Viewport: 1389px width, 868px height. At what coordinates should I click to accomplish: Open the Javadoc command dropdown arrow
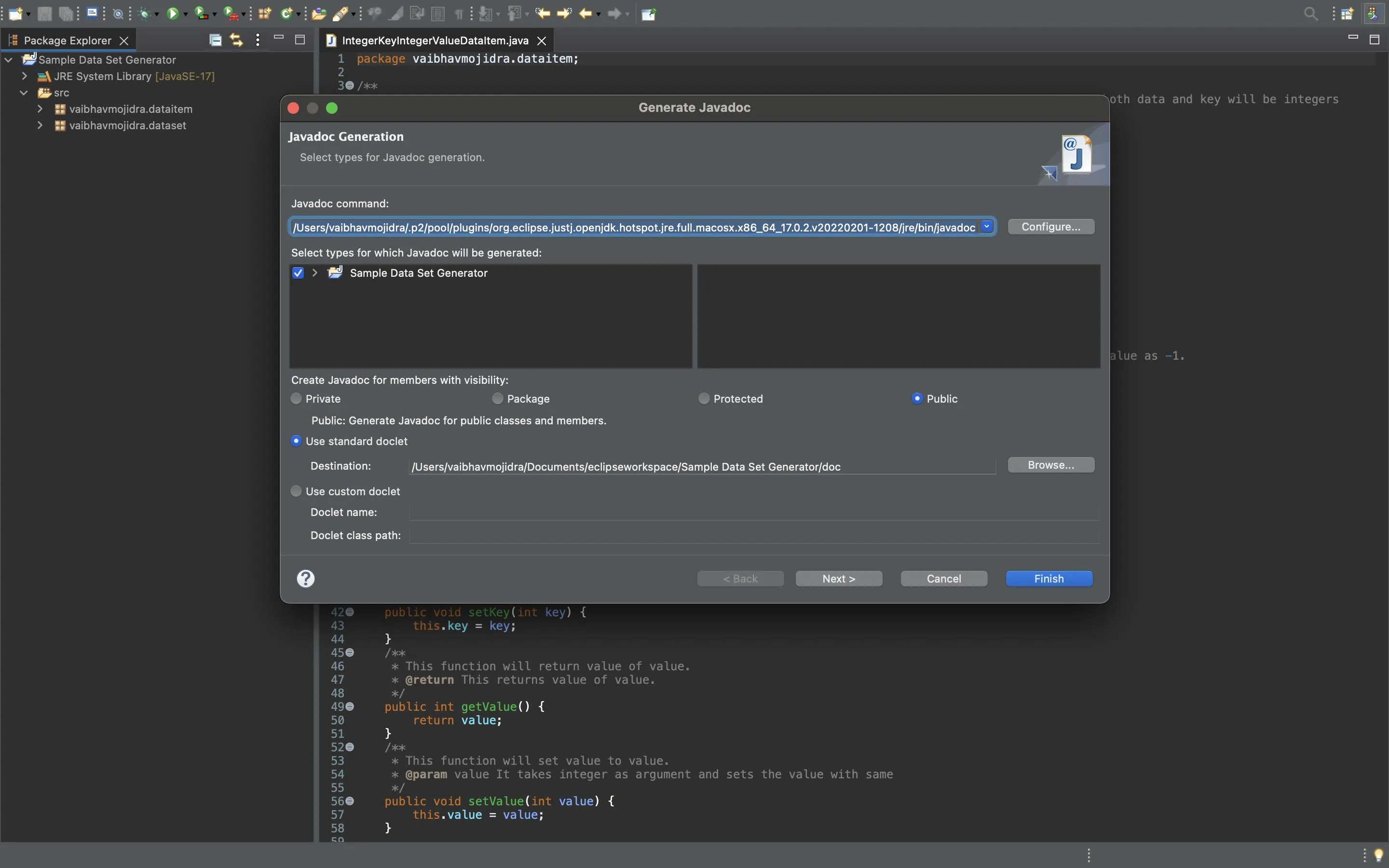coord(987,227)
